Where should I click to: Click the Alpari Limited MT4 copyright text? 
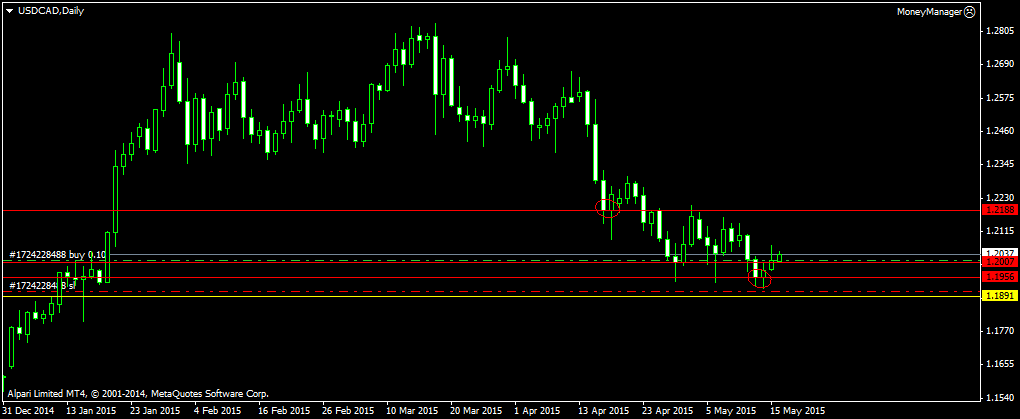pos(138,394)
